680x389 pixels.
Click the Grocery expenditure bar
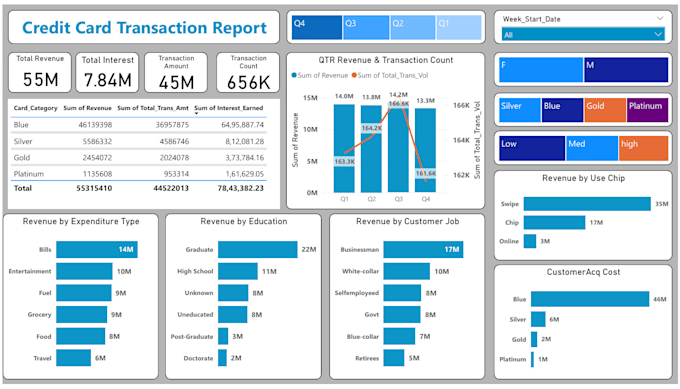82,315
